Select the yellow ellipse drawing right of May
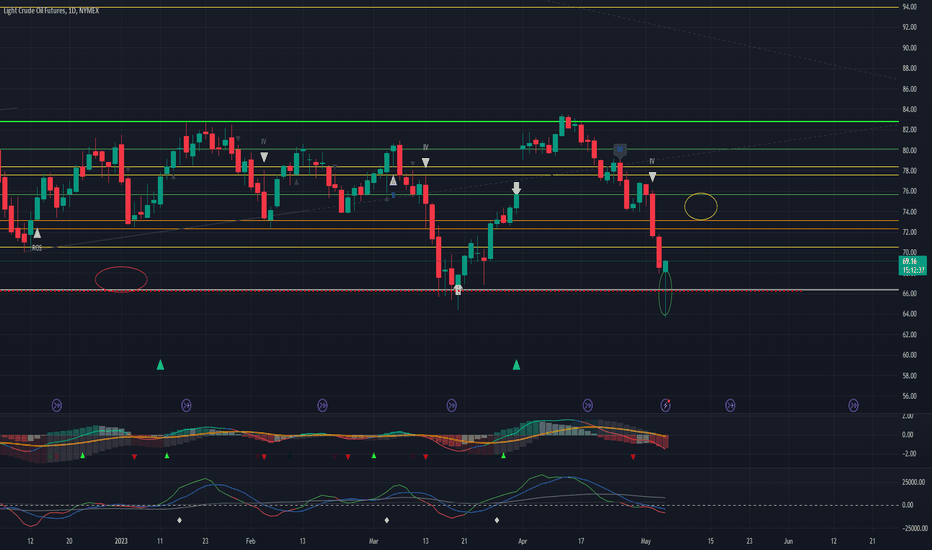The width and height of the screenshot is (932, 550). click(701, 207)
